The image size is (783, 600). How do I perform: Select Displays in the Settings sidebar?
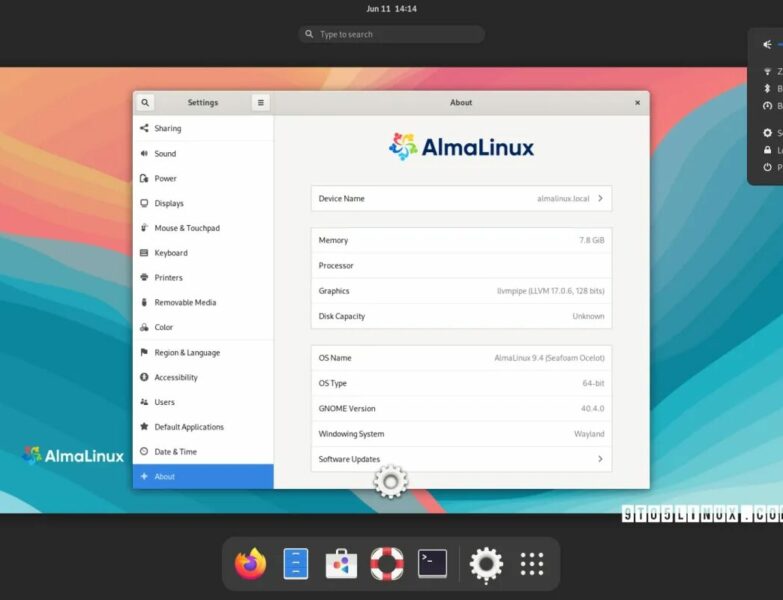pos(203,203)
